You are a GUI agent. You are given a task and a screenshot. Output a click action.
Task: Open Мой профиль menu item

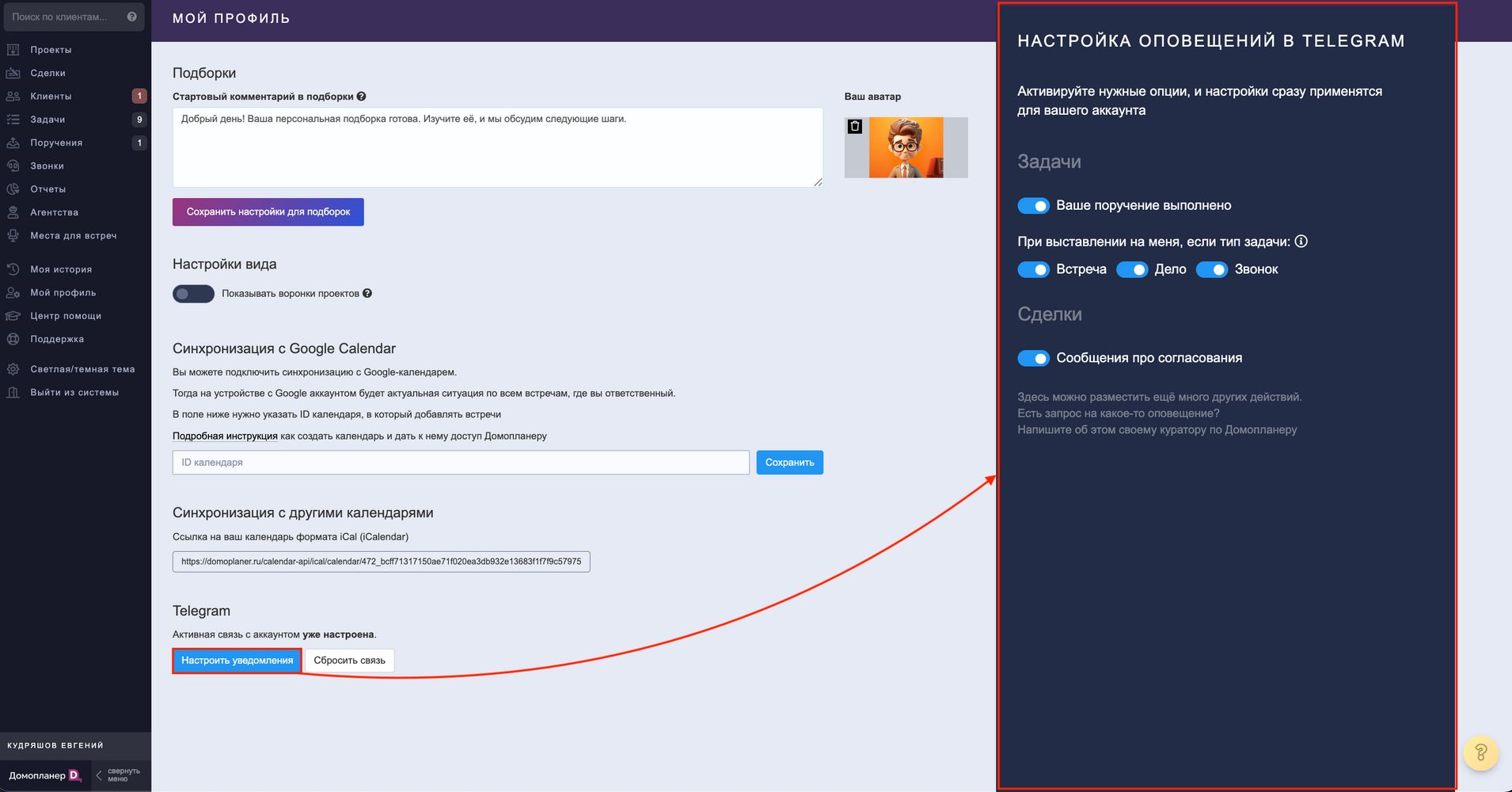click(63, 292)
